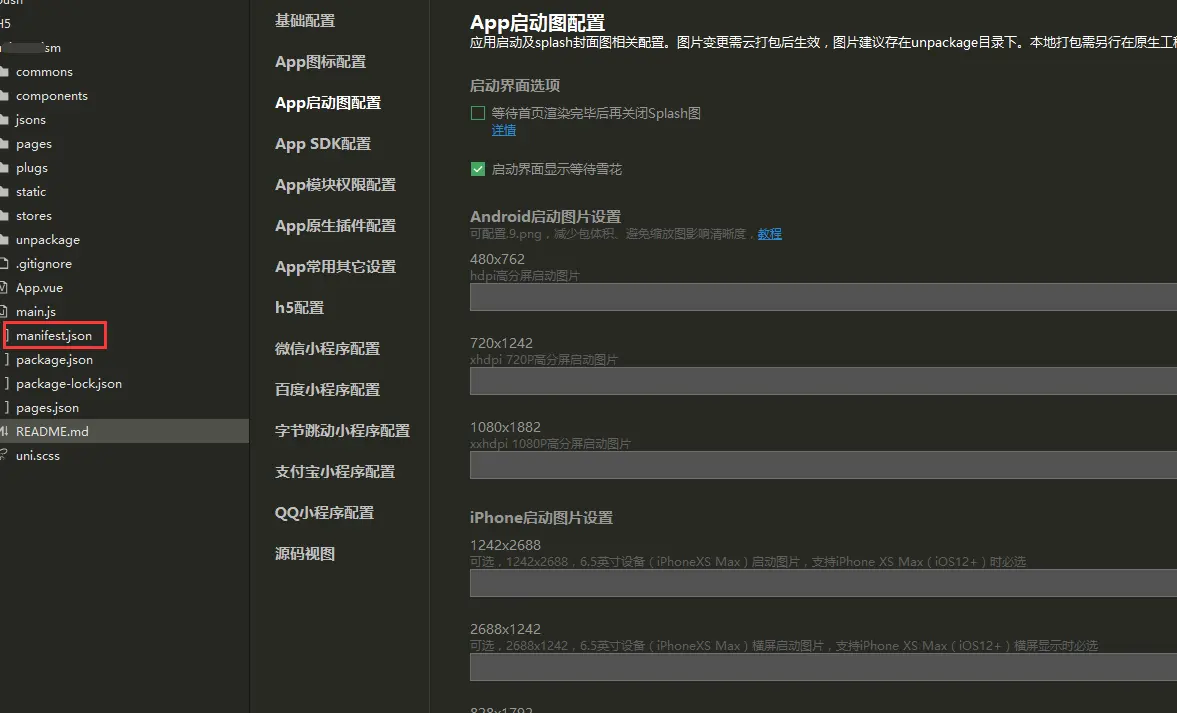Select the jsons folder

[x=31, y=120]
